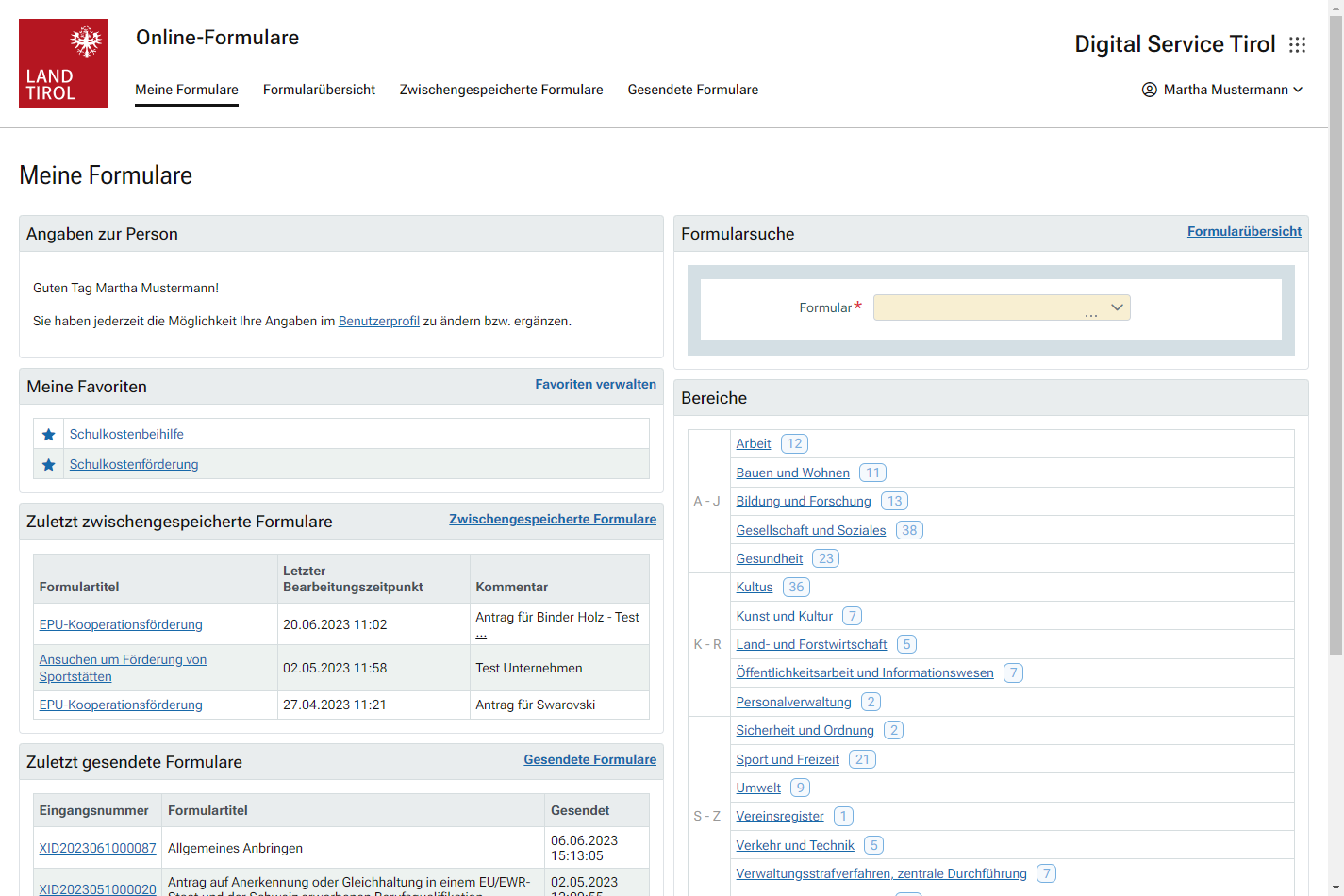The image size is (1344, 896).
Task: Click the count badge 12 next to Arbeit
Action: coord(794,443)
